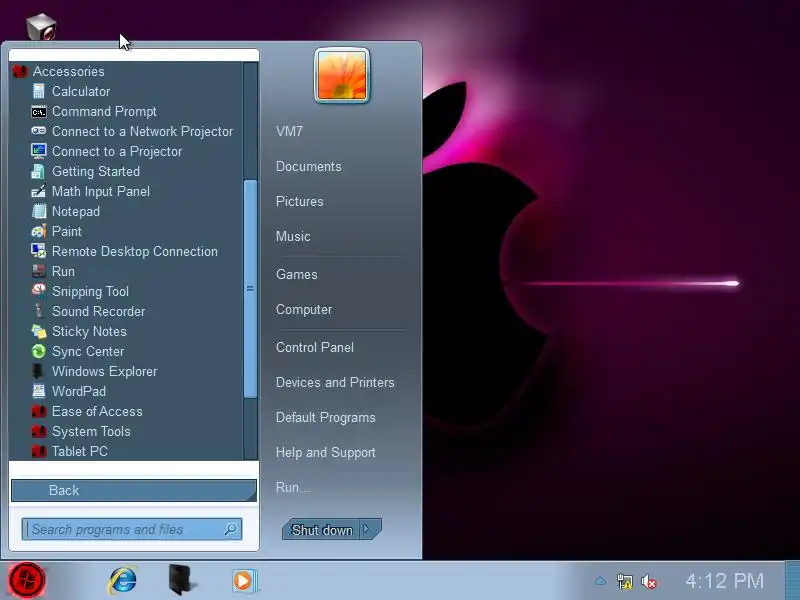The width and height of the screenshot is (800, 600).
Task: Select the Connect to a Projector label
Action: (117, 152)
